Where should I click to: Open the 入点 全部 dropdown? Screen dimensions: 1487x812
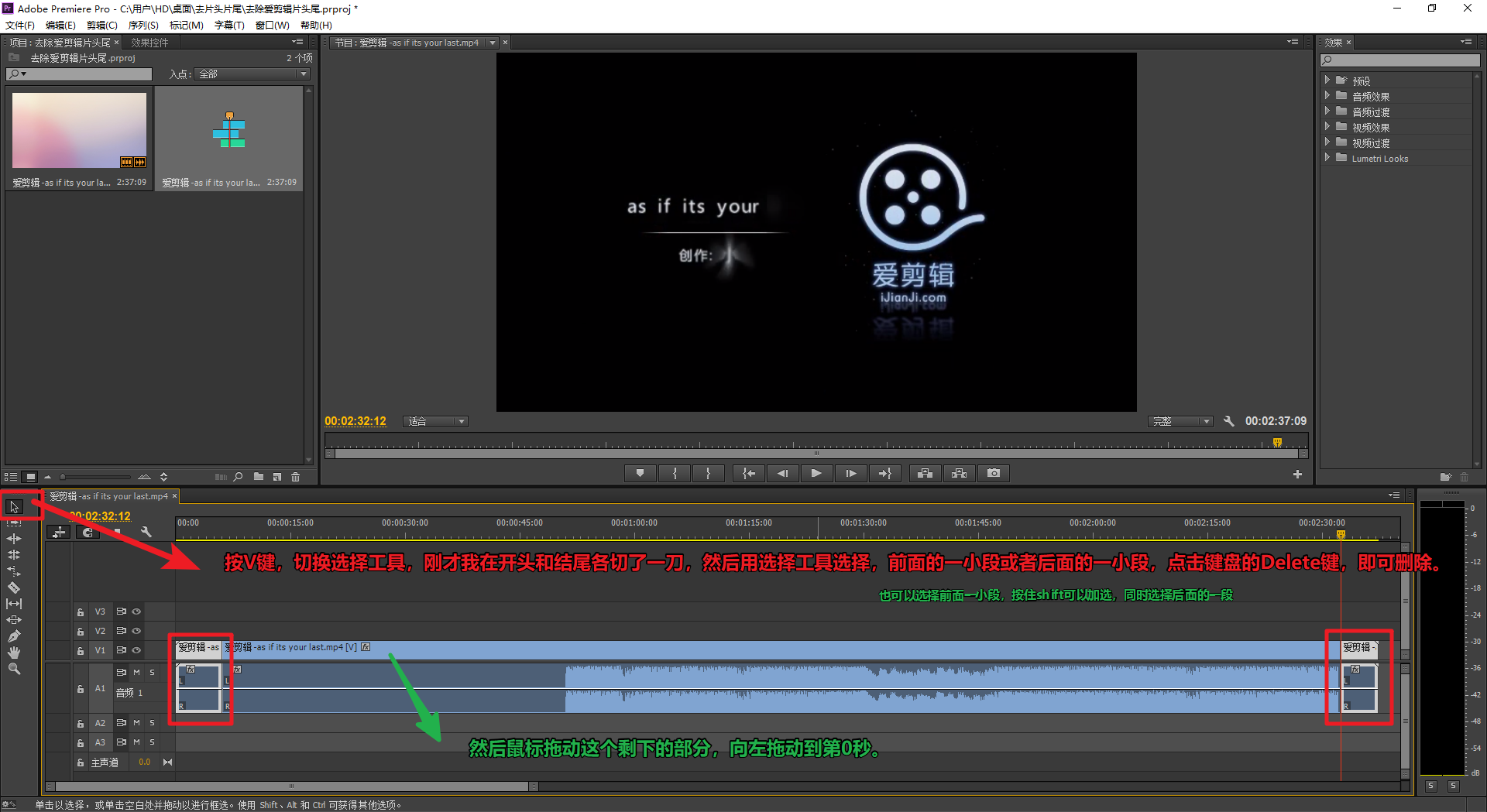(252, 74)
